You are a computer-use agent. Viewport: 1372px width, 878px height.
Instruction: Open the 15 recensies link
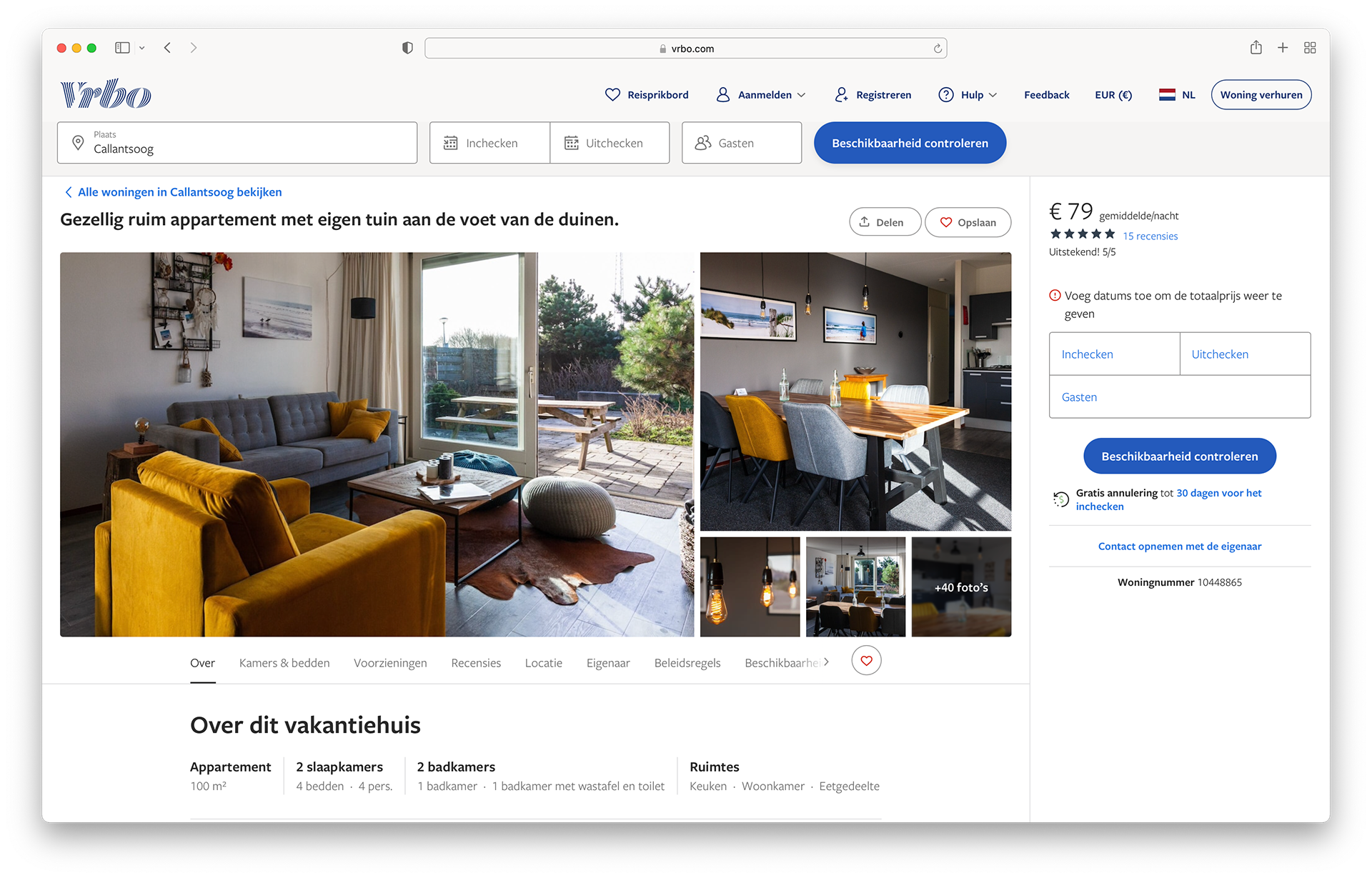(1150, 236)
